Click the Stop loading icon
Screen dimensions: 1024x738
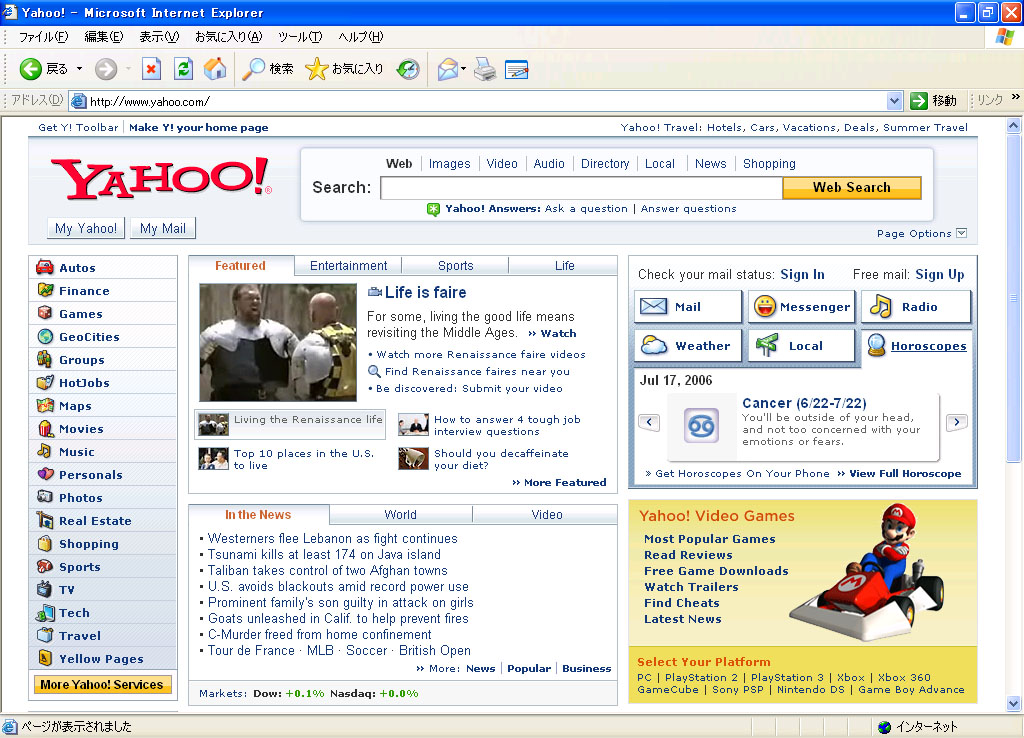tap(152, 69)
